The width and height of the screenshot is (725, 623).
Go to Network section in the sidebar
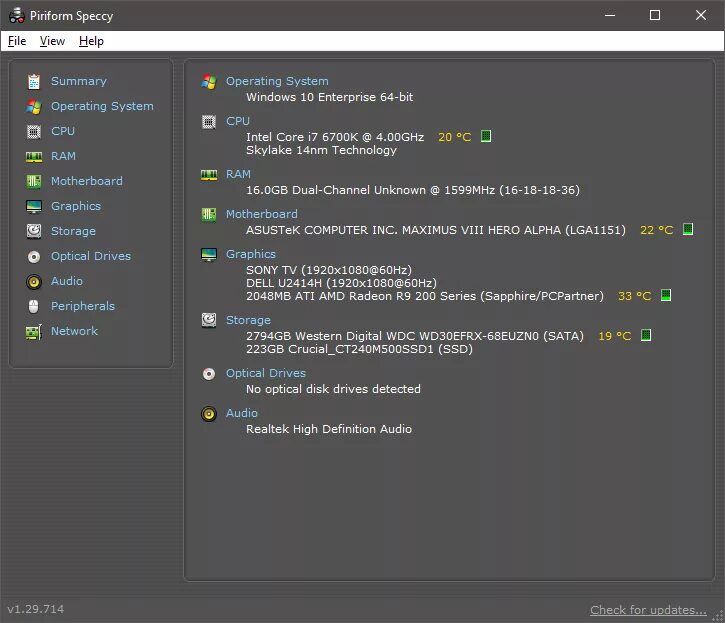coord(74,331)
